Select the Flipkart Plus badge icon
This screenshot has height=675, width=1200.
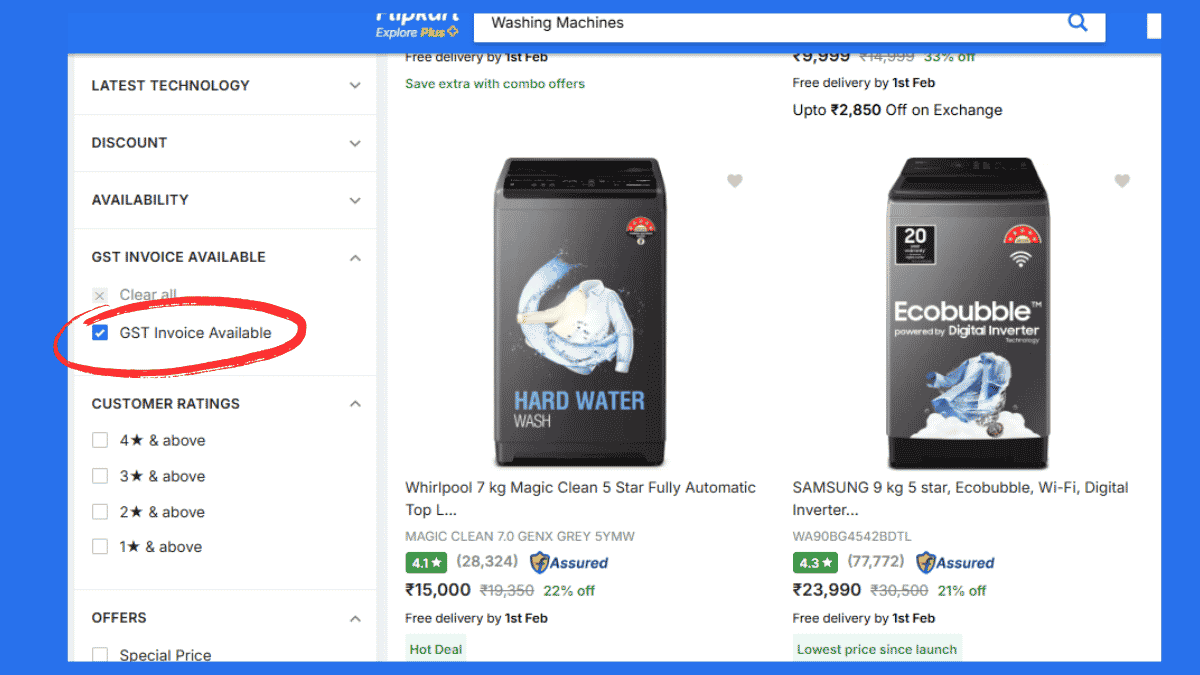pos(453,32)
